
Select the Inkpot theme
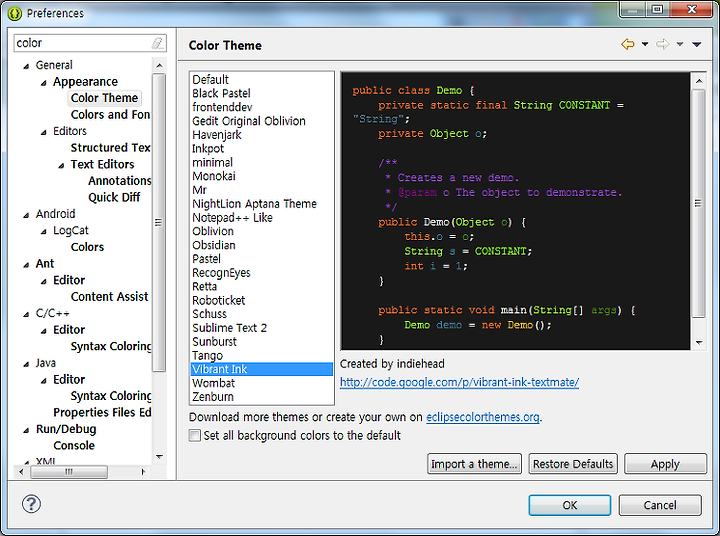(x=262, y=148)
